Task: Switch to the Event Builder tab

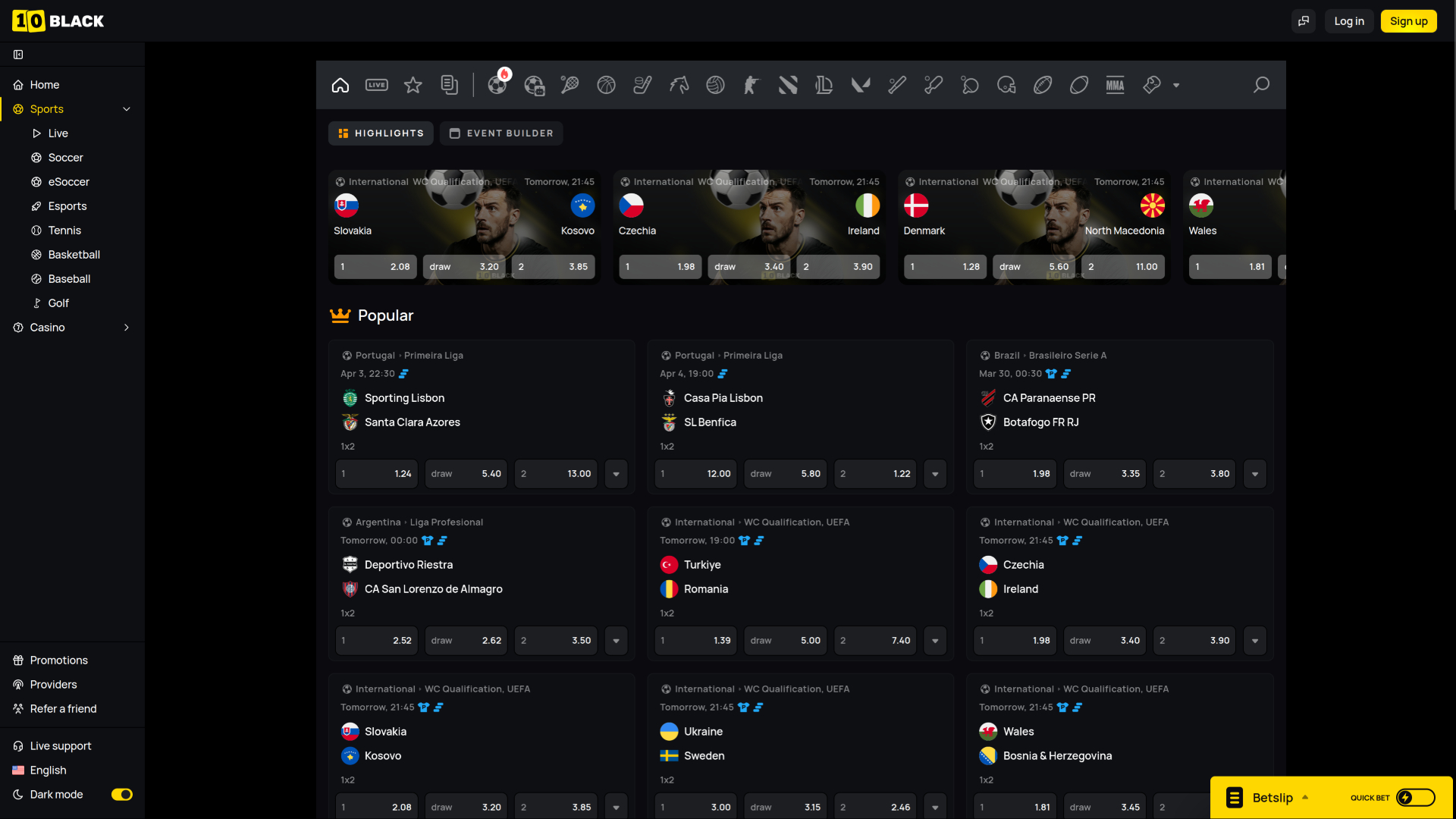Action: pyautogui.click(x=501, y=133)
